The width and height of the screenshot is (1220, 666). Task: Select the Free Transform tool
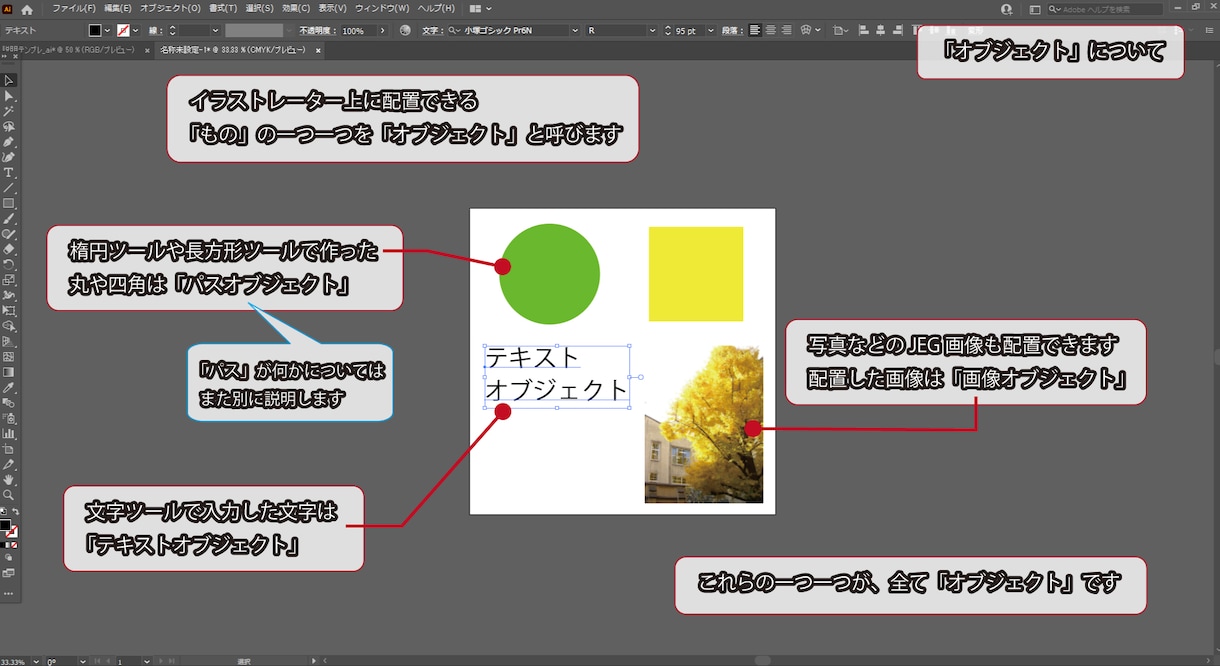[x=9, y=310]
